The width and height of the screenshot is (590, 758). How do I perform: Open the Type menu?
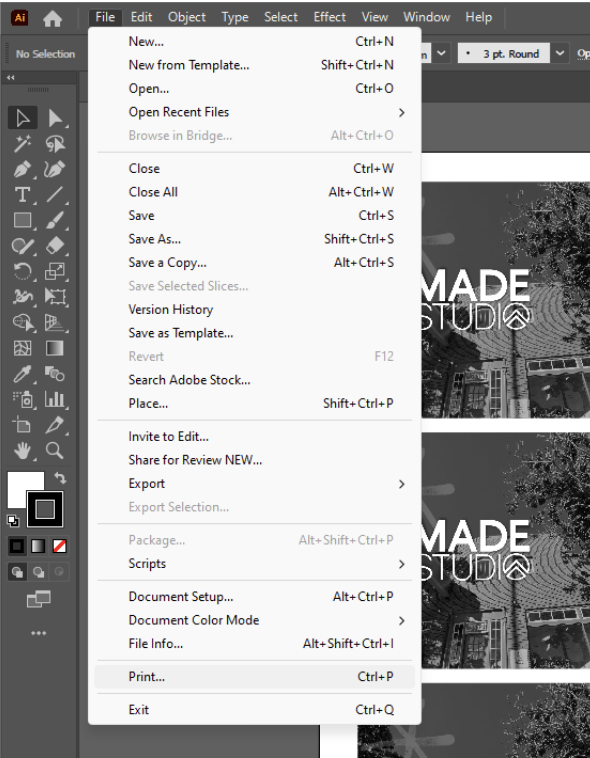tap(235, 17)
